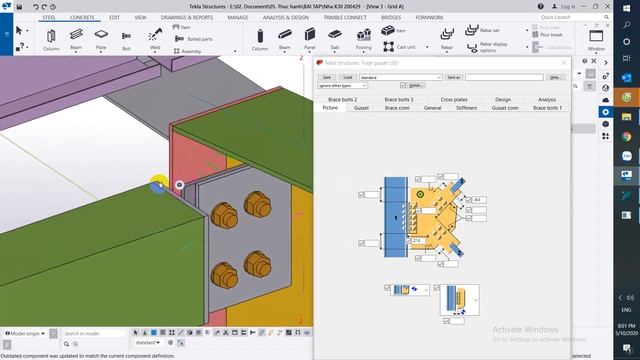This screenshot has width=640, height=360.
Task: Toggle checkbox under large gusset picture dropdown
Action: pos(446,321)
